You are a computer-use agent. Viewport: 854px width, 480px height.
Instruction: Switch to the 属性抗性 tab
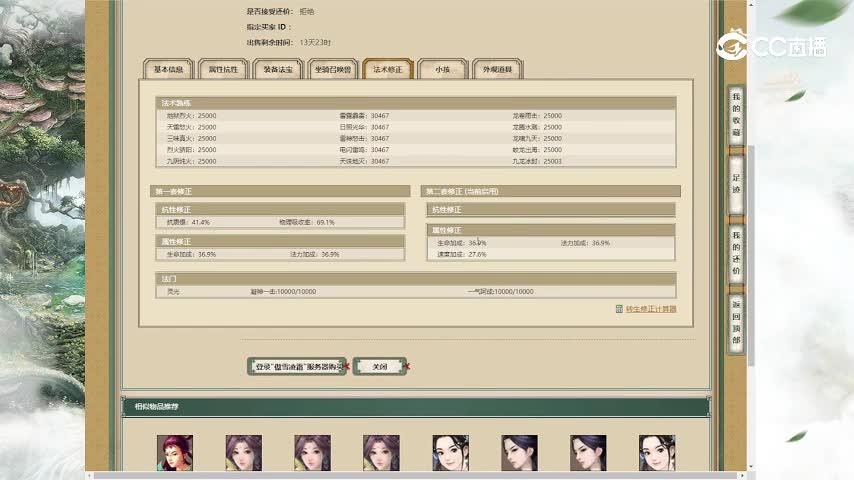click(222, 70)
